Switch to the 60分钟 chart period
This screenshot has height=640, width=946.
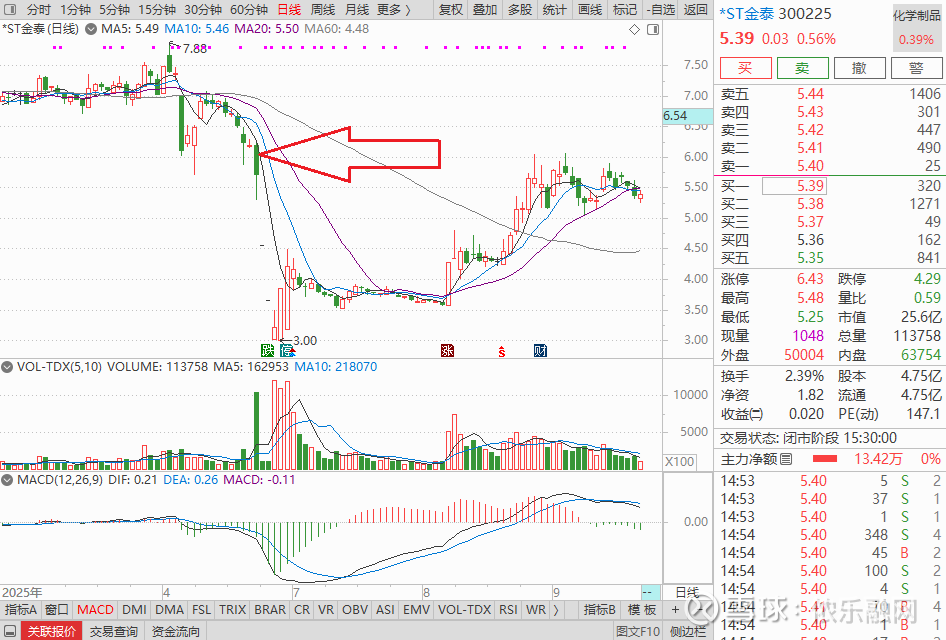[249, 10]
